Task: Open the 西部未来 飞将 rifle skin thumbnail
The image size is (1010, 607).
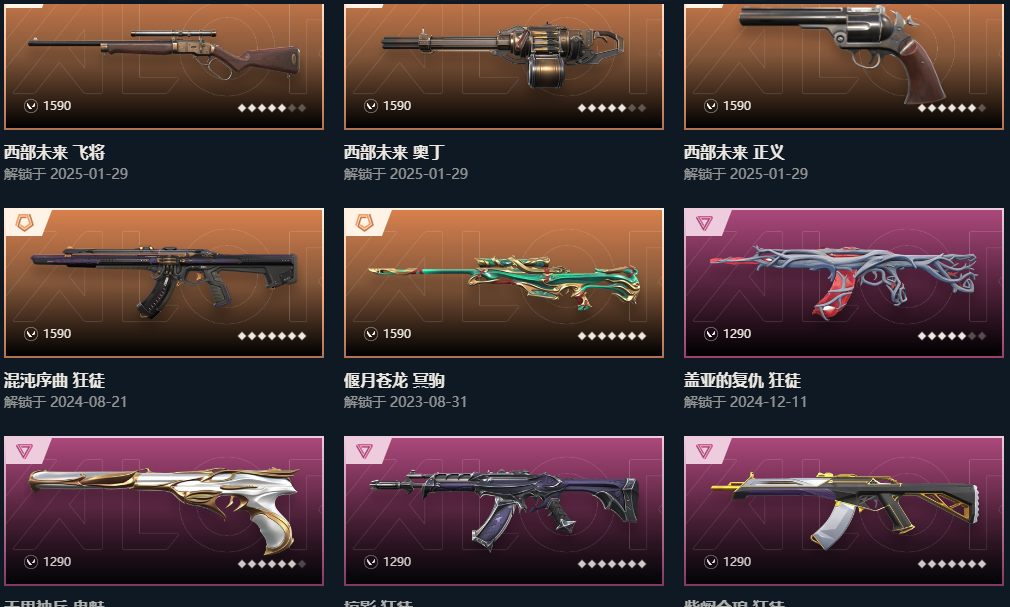Action: (x=164, y=66)
